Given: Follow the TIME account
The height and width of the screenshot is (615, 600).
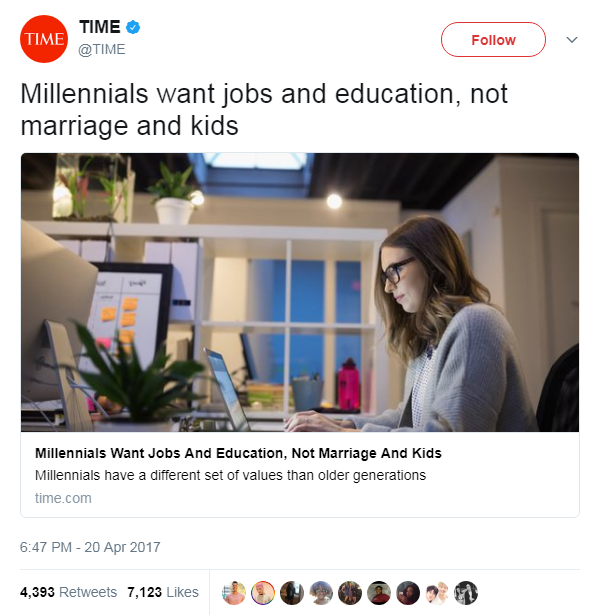Looking at the screenshot, I should click(493, 40).
